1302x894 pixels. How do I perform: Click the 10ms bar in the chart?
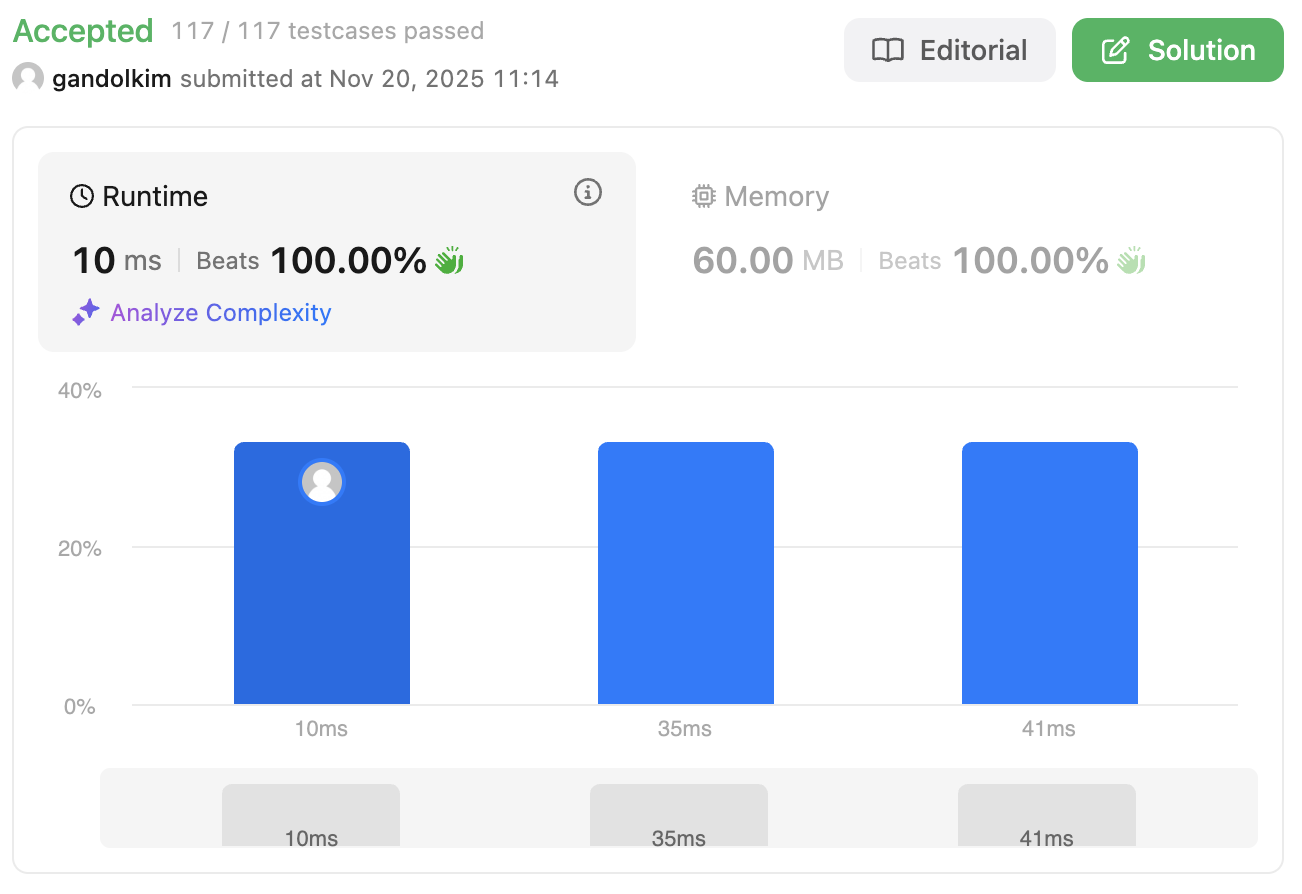click(x=322, y=573)
